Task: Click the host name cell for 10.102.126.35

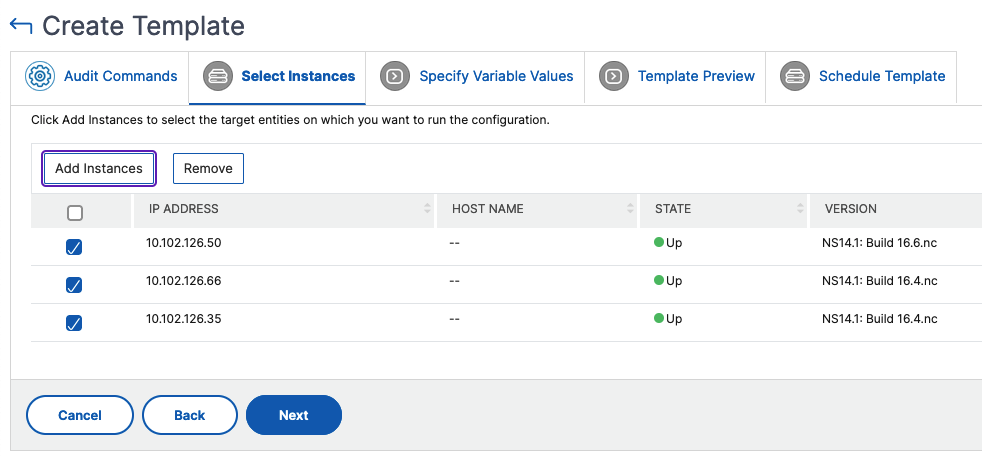Action: 455,319
